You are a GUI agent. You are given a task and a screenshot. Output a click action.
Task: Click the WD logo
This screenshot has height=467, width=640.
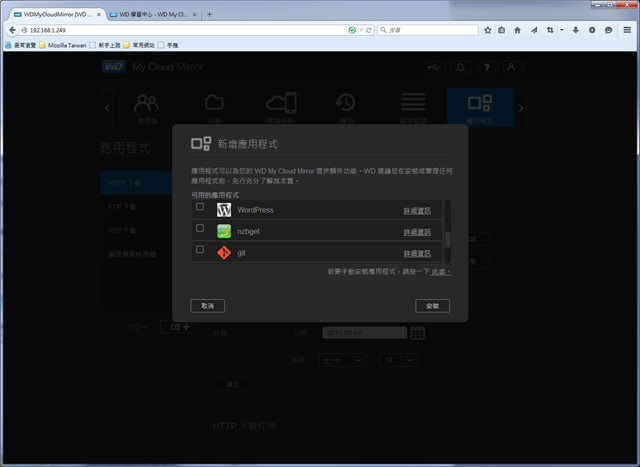[113, 67]
